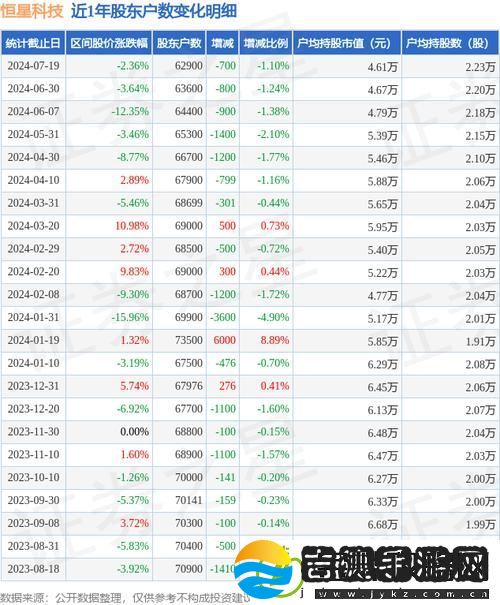The width and height of the screenshot is (500, 605).
Task: Select the date cell 2023-08-18
Action: [34, 569]
